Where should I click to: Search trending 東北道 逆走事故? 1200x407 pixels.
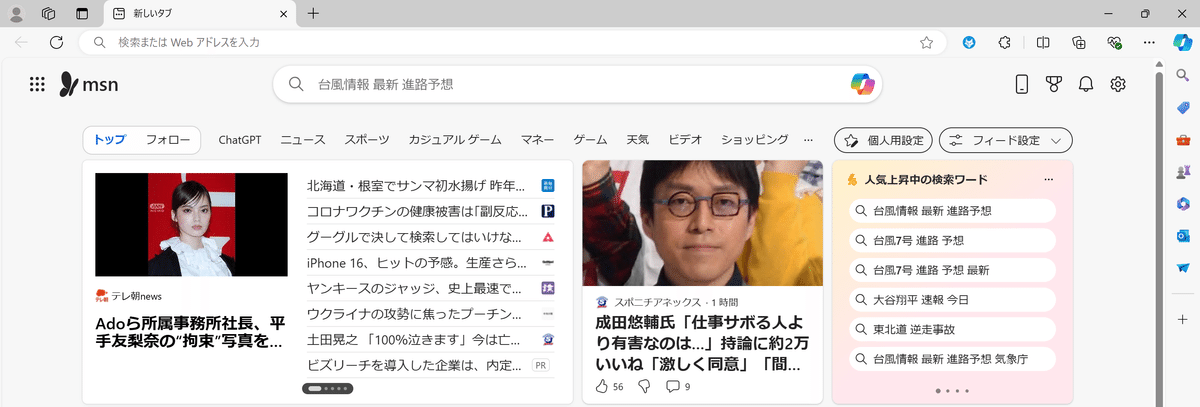(x=952, y=328)
